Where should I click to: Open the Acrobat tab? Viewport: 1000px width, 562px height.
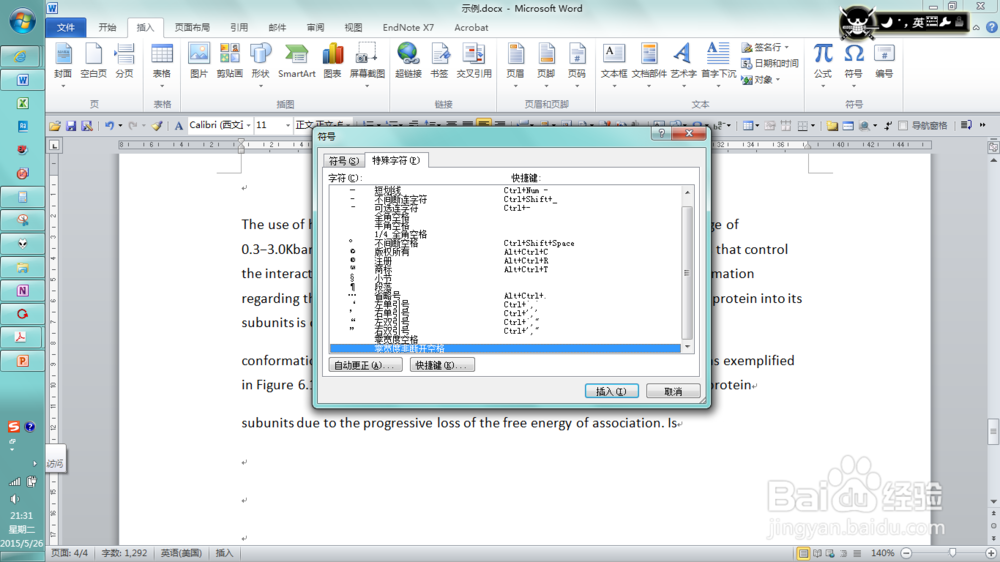471,27
